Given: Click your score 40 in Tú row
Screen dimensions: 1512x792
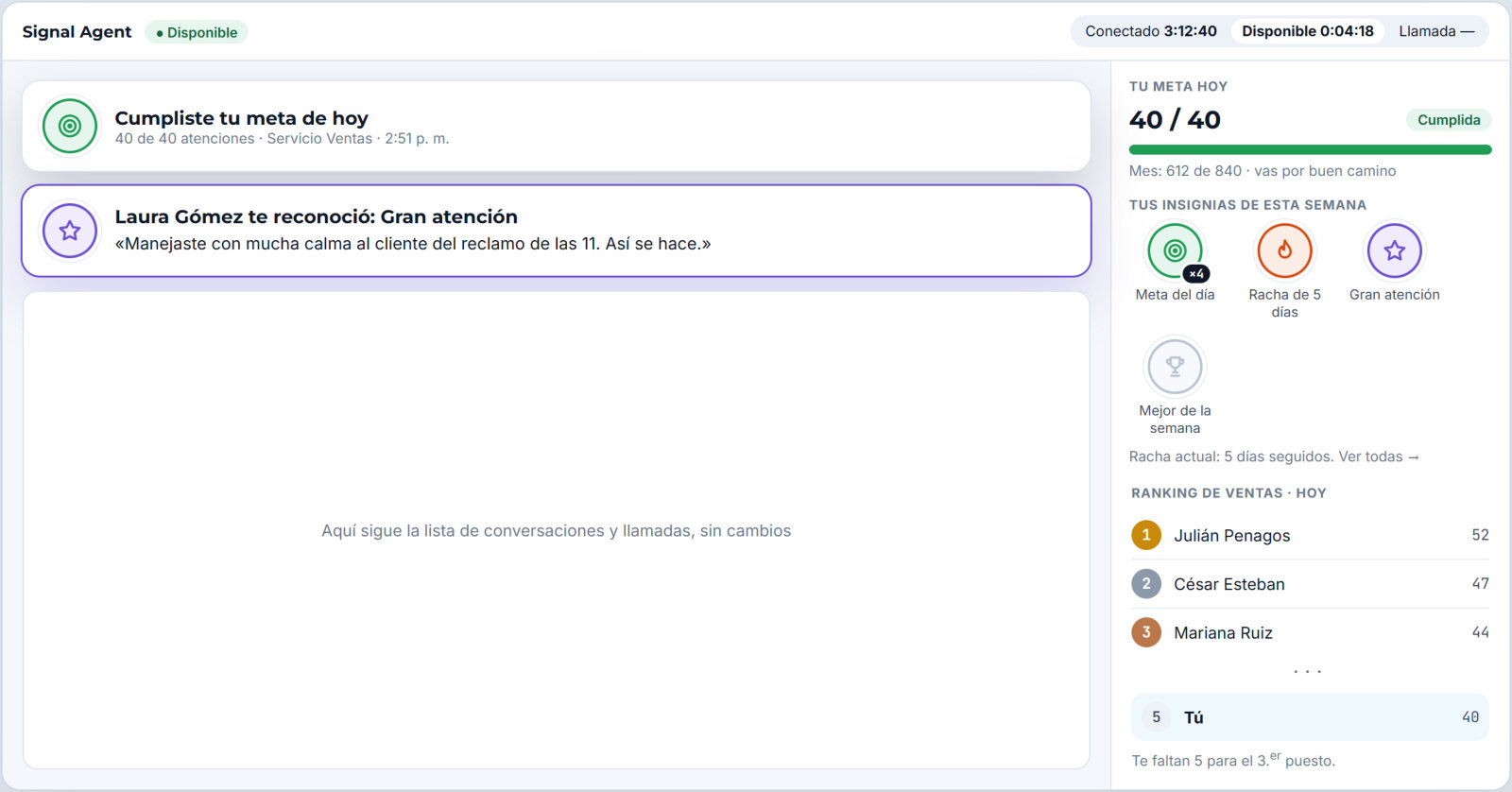Looking at the screenshot, I should (1470, 717).
